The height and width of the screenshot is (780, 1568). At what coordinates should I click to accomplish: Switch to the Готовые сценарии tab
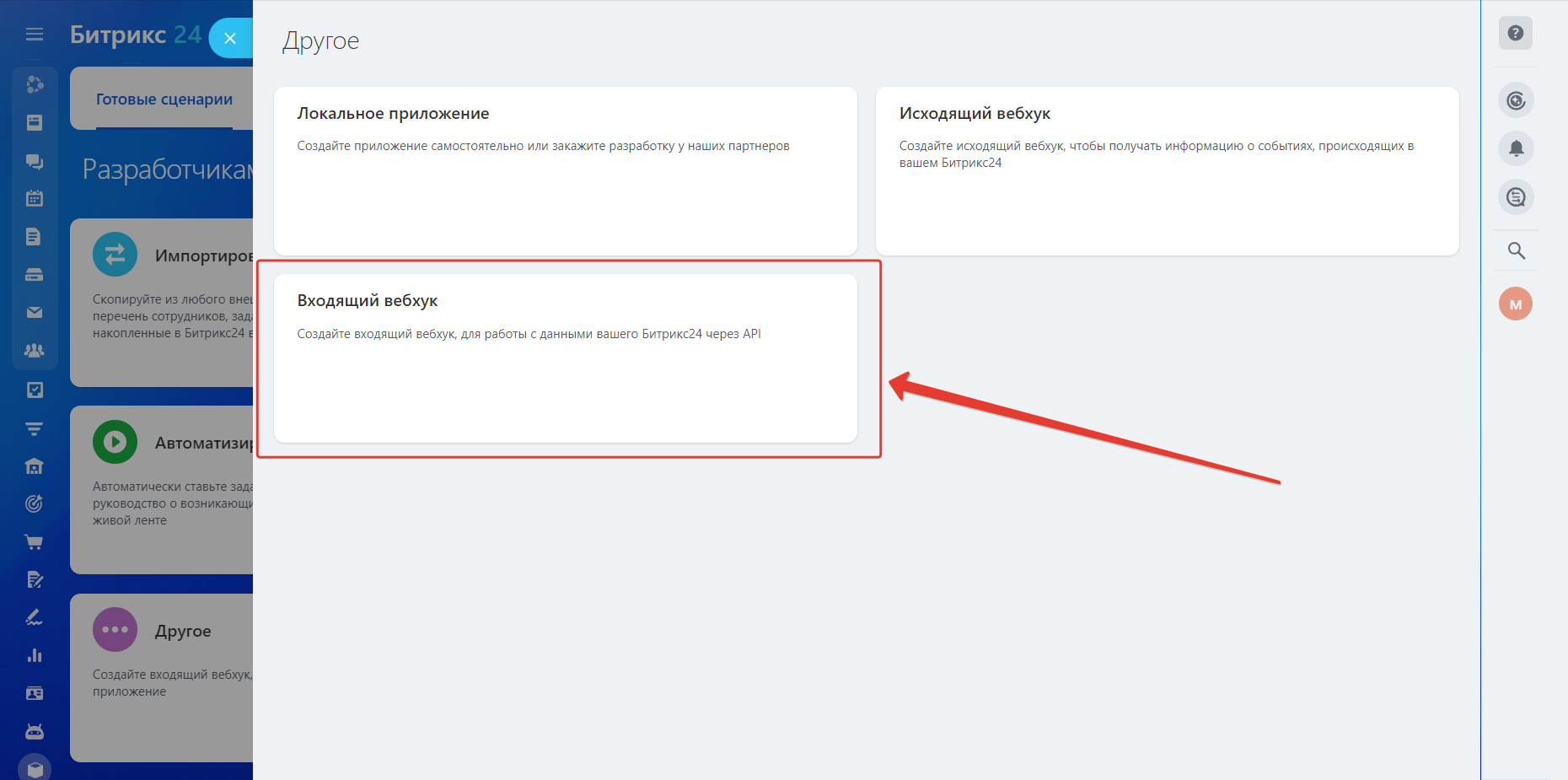[164, 100]
